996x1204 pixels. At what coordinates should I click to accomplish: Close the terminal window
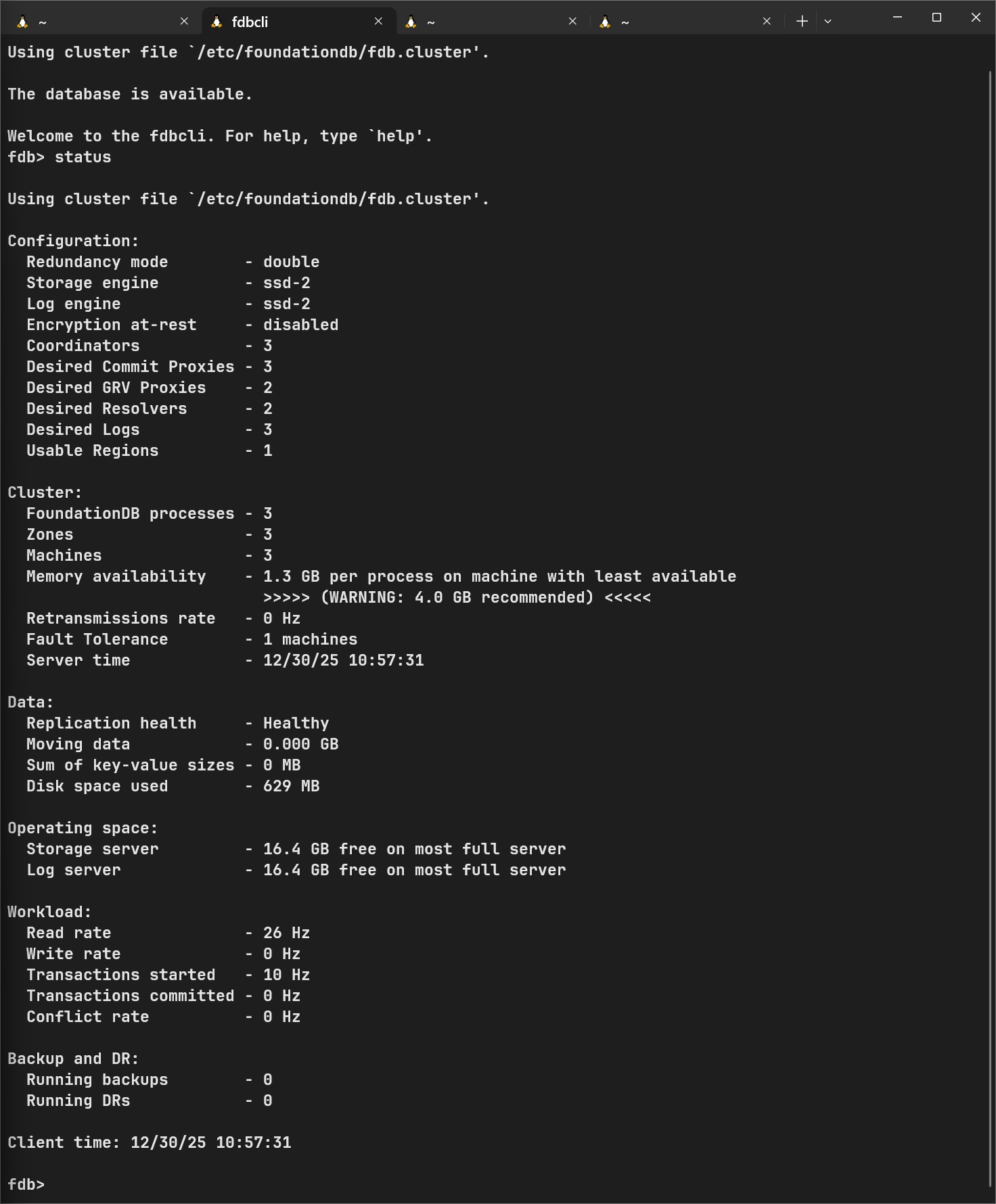976,18
